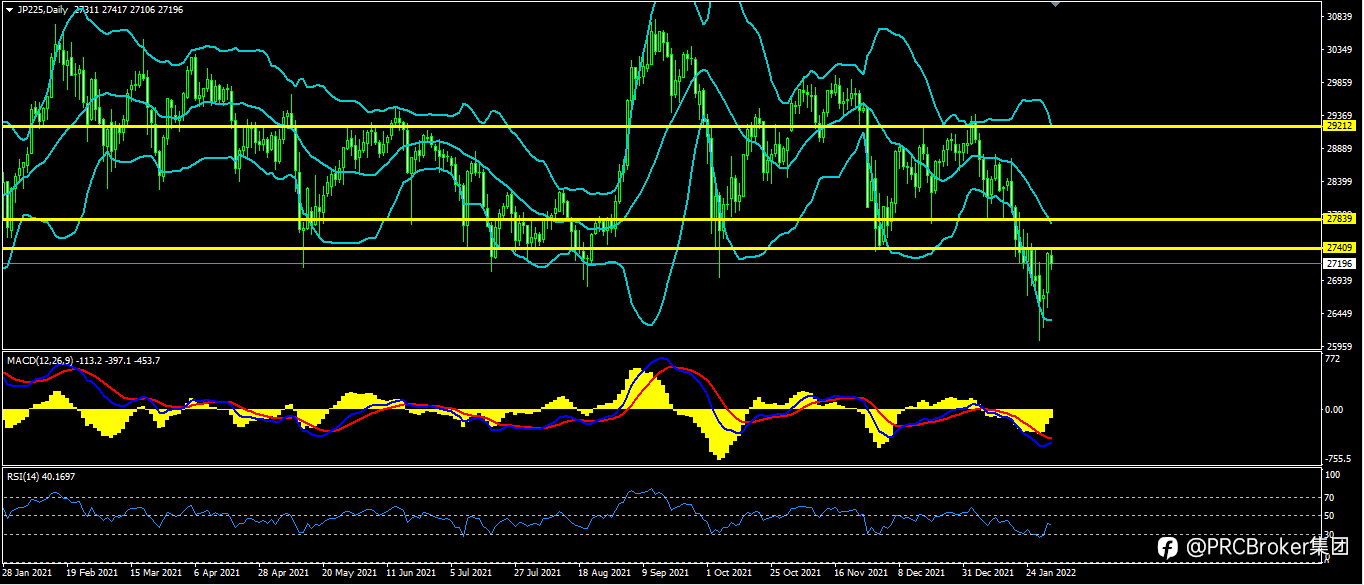Click the 18 Aug 2021 date label

tap(604, 574)
